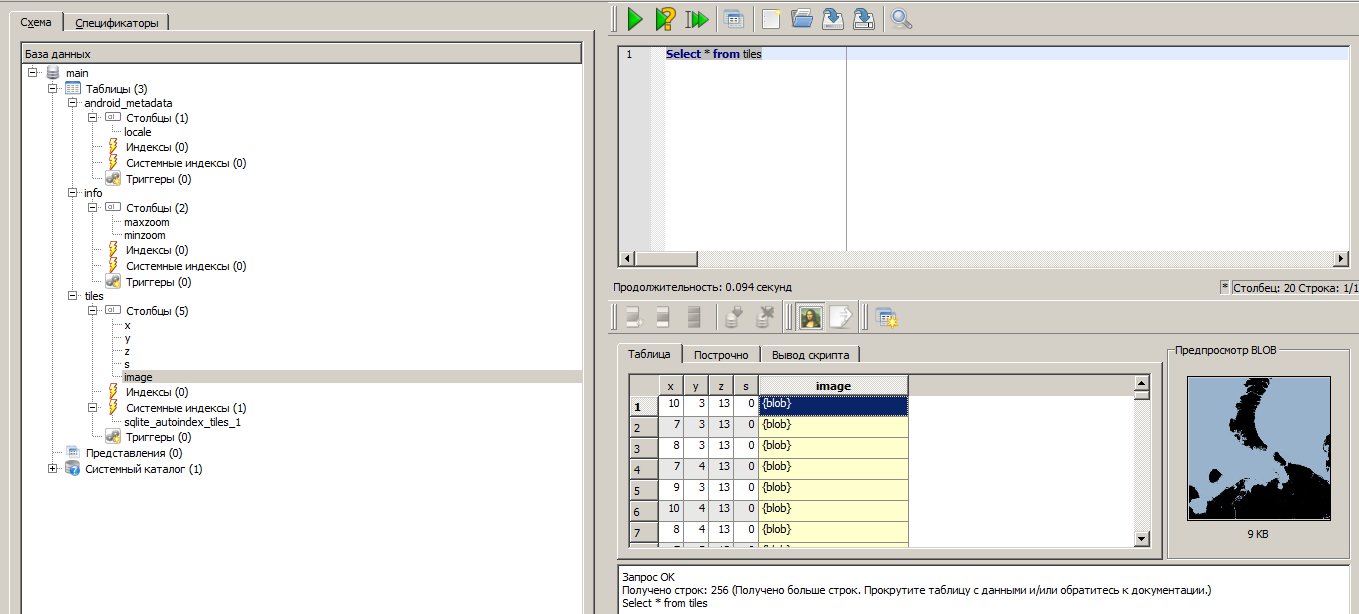
Task: Collapse the tiles table node
Action: click(73, 296)
